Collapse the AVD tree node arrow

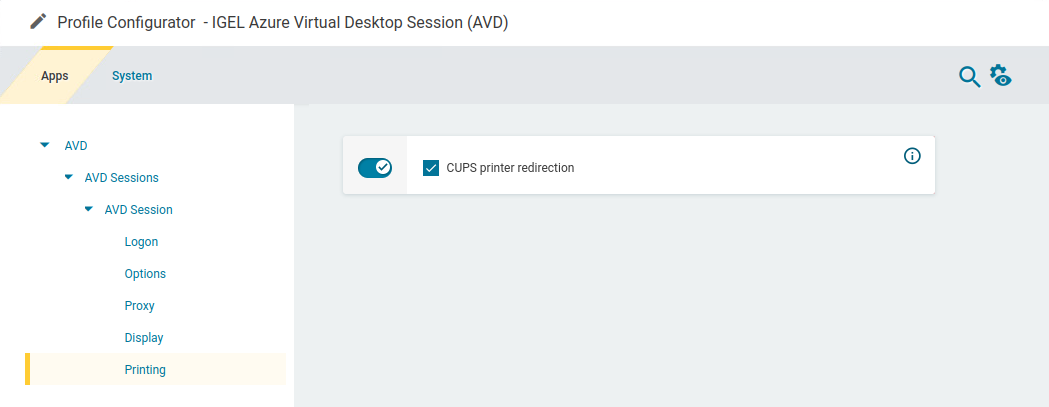(44, 145)
